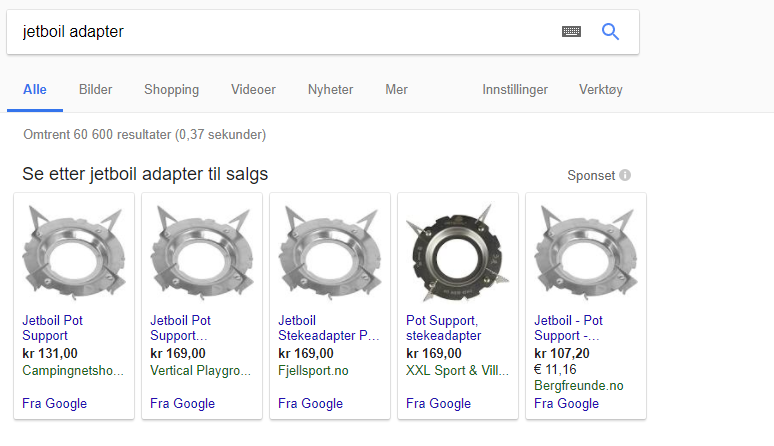The width and height of the screenshot is (774, 446).
Task: Click Fra Google under Bergfreunde.no listing
Action: (x=566, y=404)
